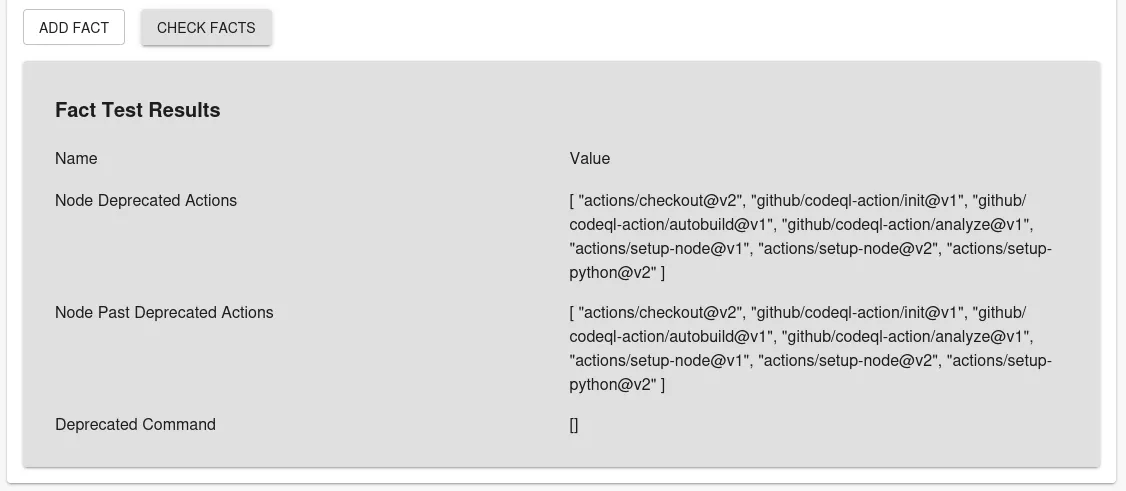Click the ADD FACT button
The width and height of the screenshot is (1126, 491).
point(74,28)
